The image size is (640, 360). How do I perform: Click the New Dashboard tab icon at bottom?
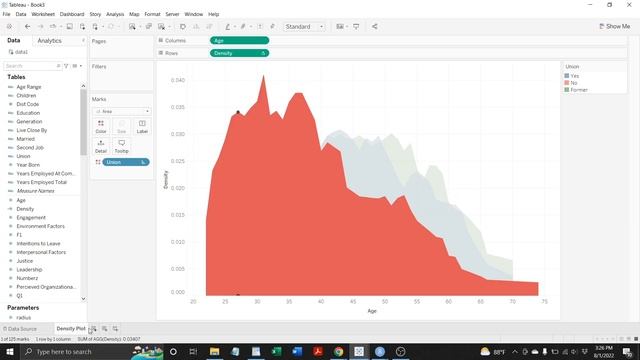coord(104,329)
